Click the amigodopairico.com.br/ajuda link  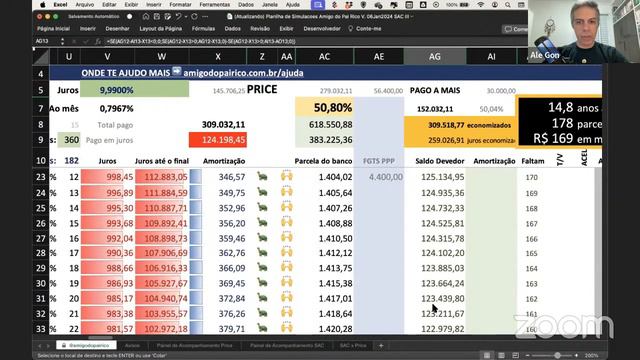coord(243,73)
